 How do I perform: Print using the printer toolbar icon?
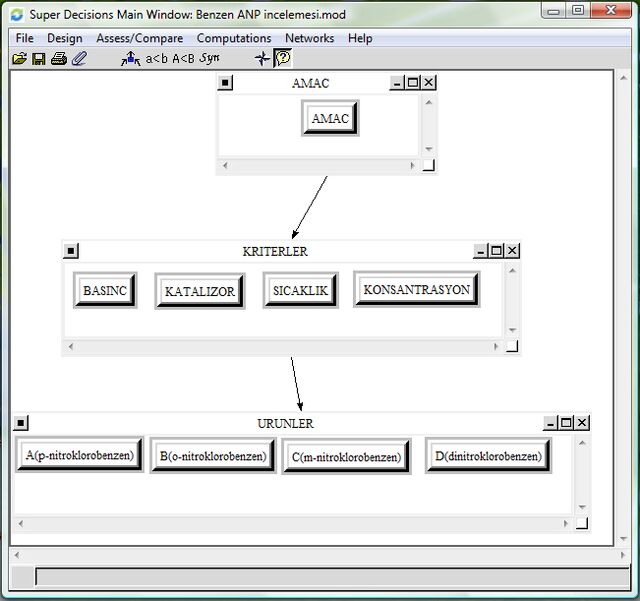point(59,59)
